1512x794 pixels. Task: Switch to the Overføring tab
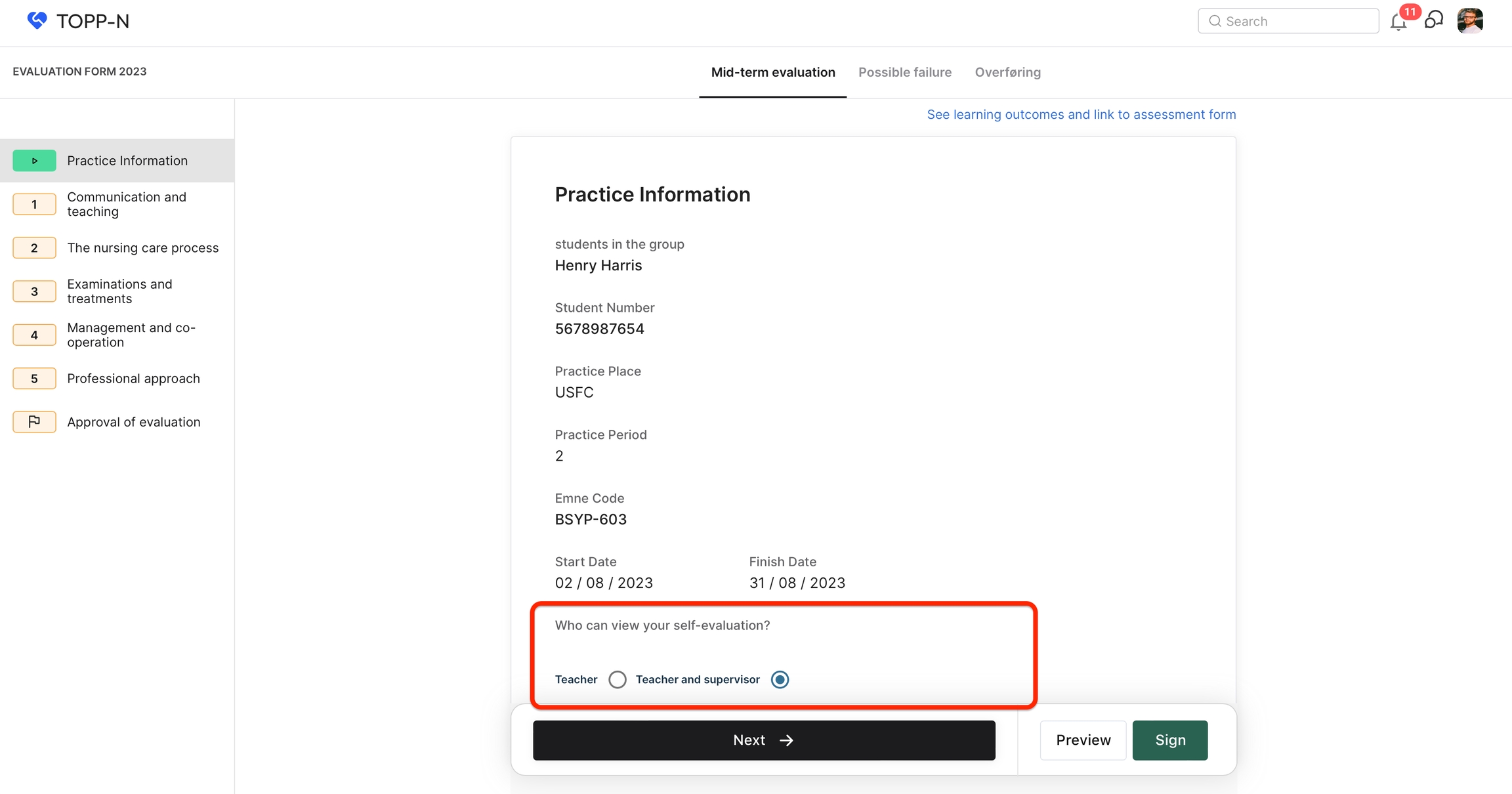(1007, 72)
